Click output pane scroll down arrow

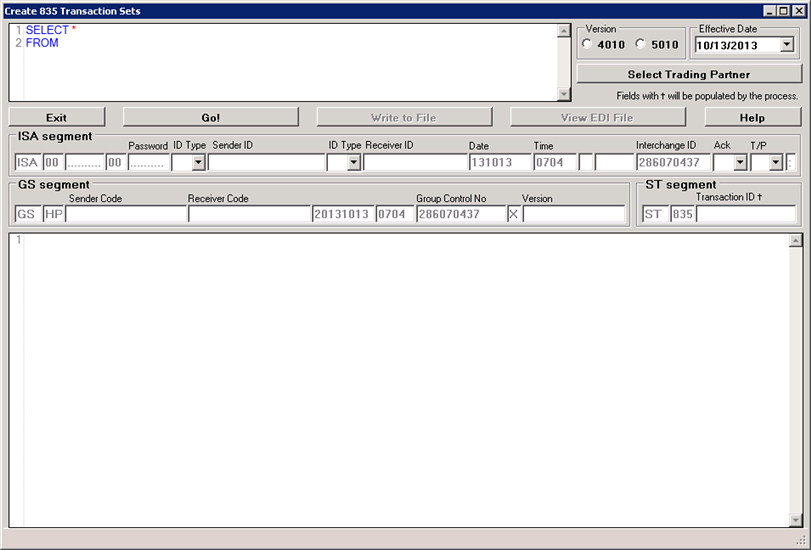point(795,520)
